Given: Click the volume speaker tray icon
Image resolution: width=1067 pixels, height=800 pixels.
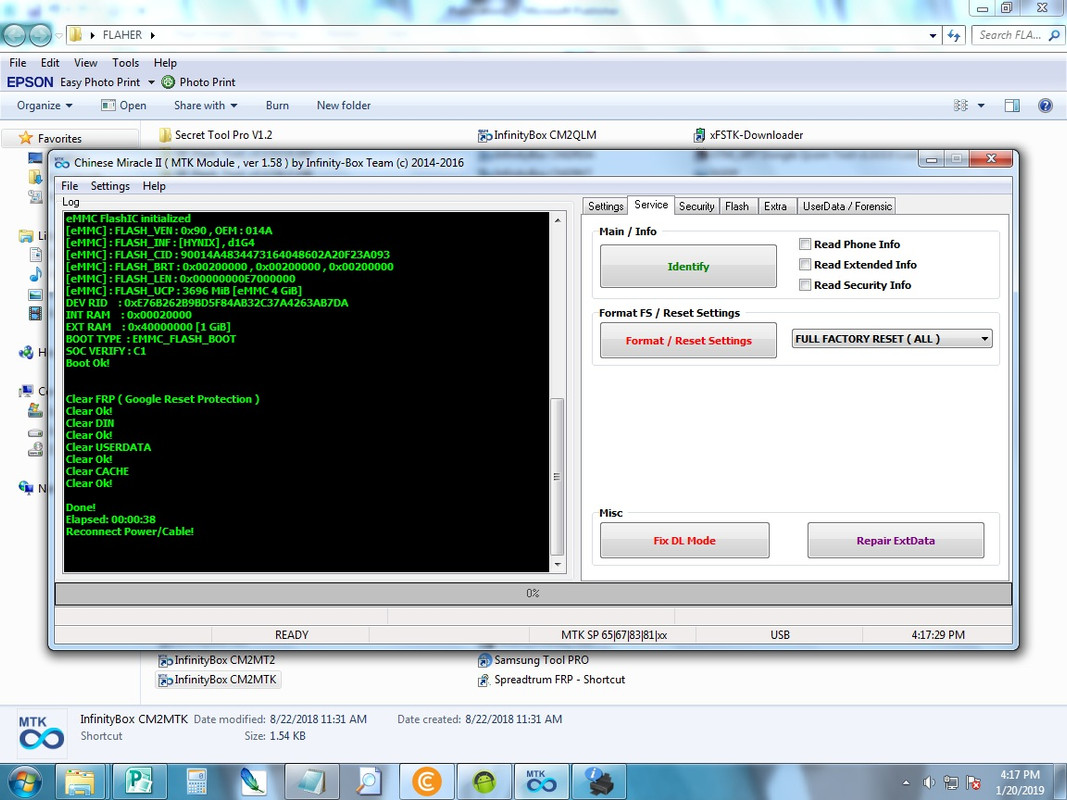Looking at the screenshot, I should click(929, 783).
